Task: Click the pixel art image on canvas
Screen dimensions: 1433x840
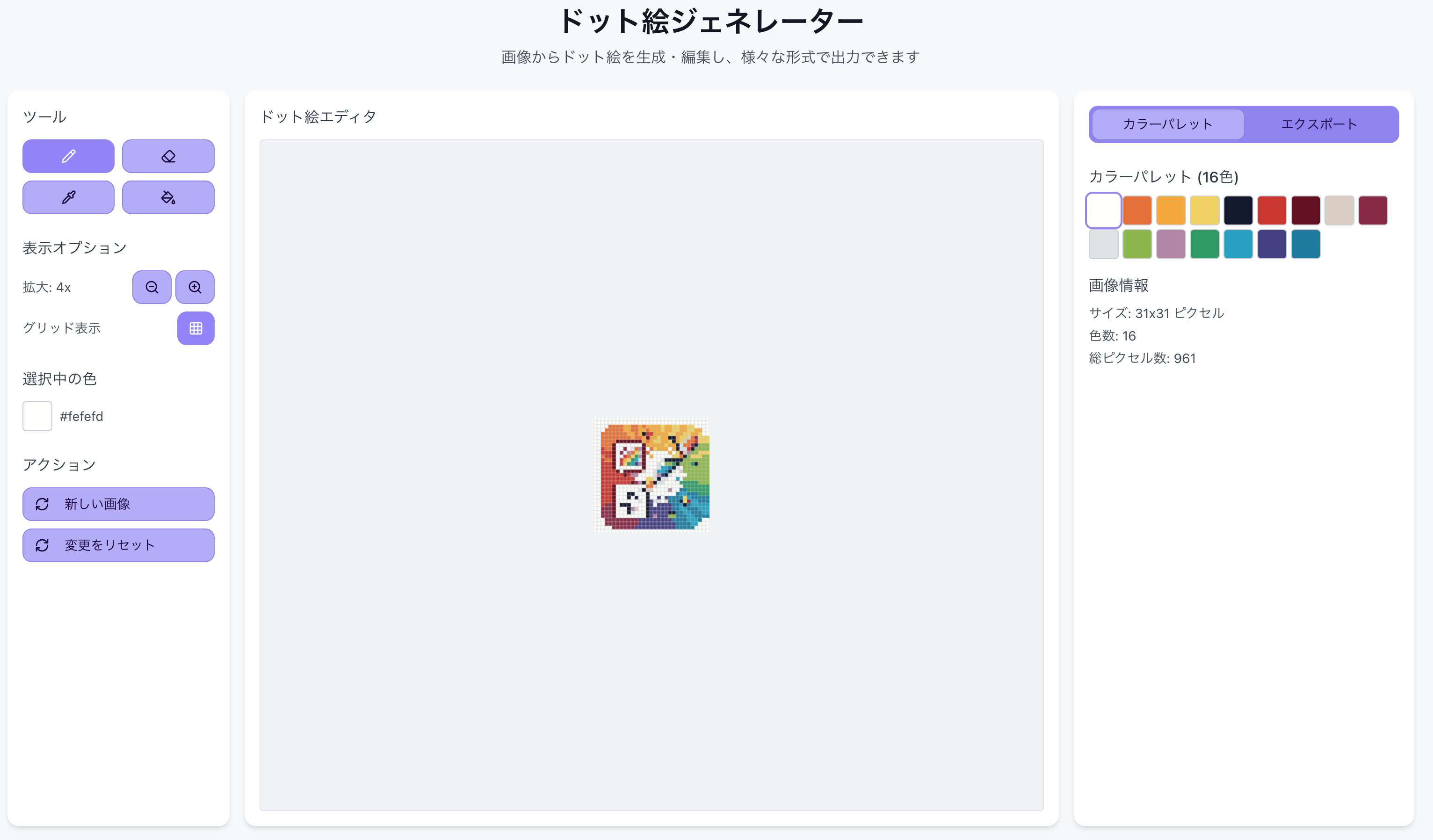Action: (x=651, y=475)
